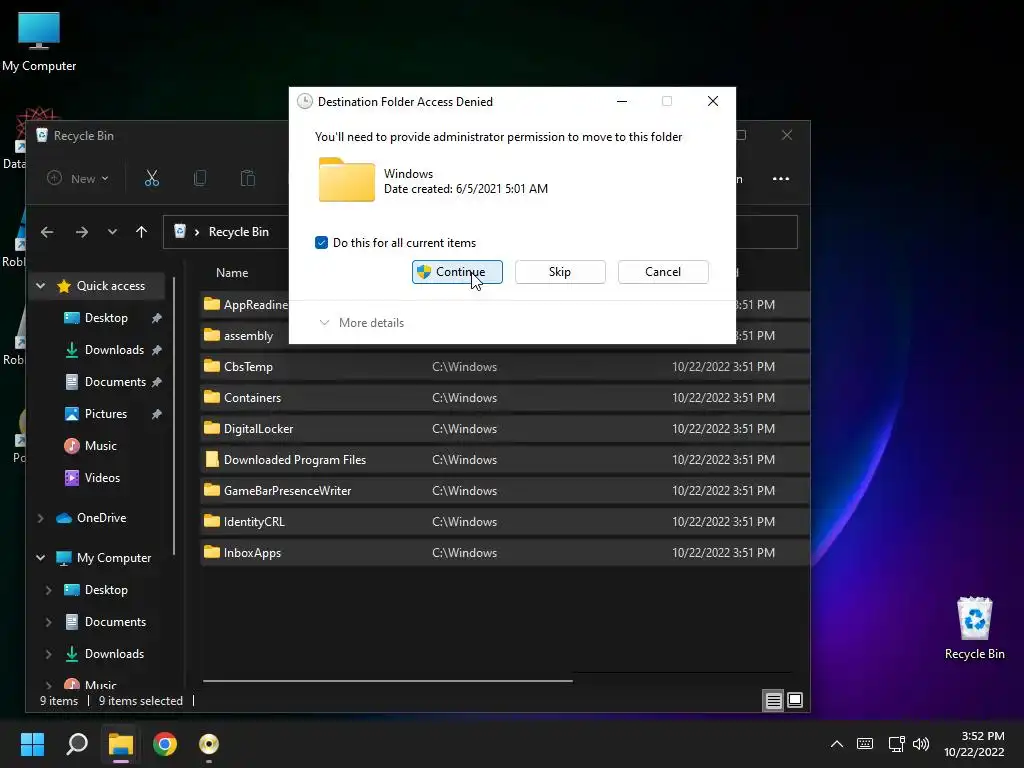
Task: Switch to Large icons view layout icon
Action: [795, 701]
